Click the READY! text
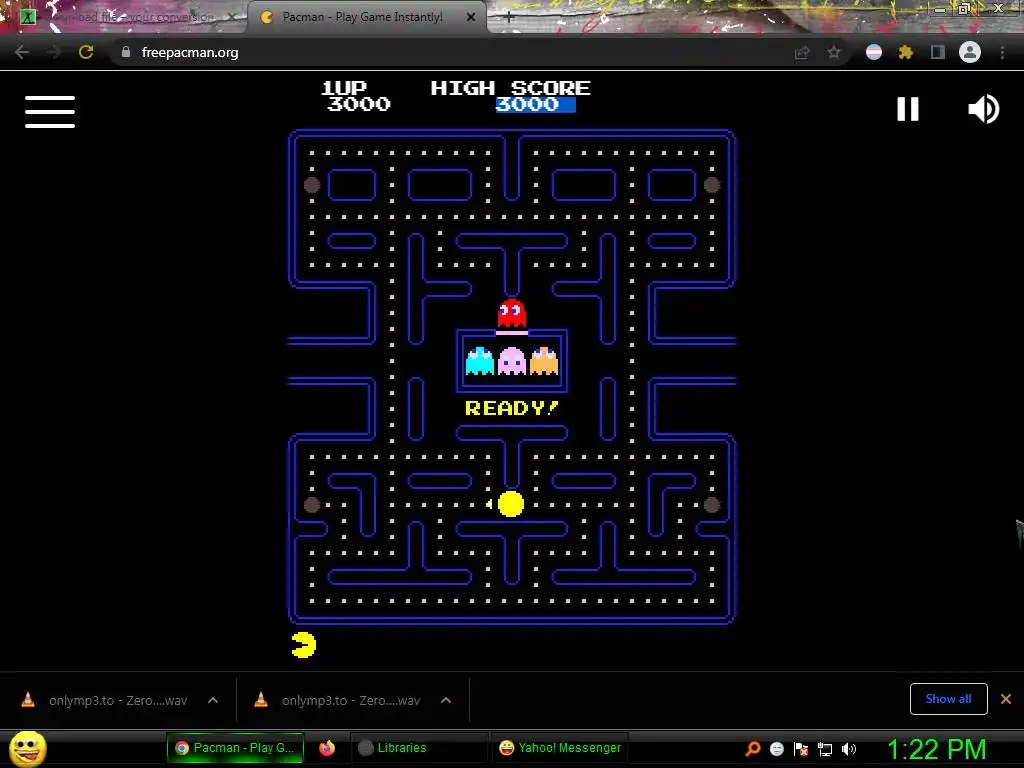The height and width of the screenshot is (768, 1024). coord(511,408)
